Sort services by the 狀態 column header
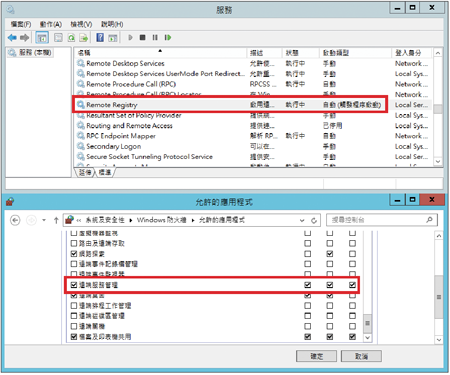The height and width of the screenshot is (375, 450). point(301,53)
